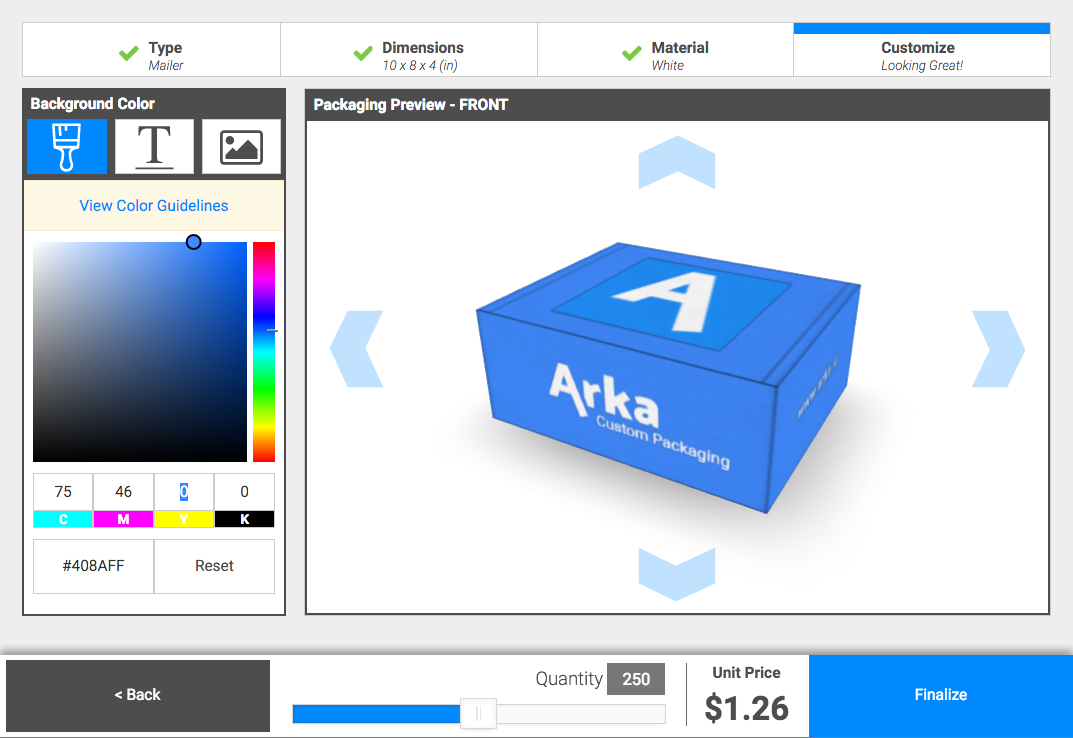This screenshot has height=738, width=1073.
Task: Click the black K label swatch
Action: pos(244,519)
